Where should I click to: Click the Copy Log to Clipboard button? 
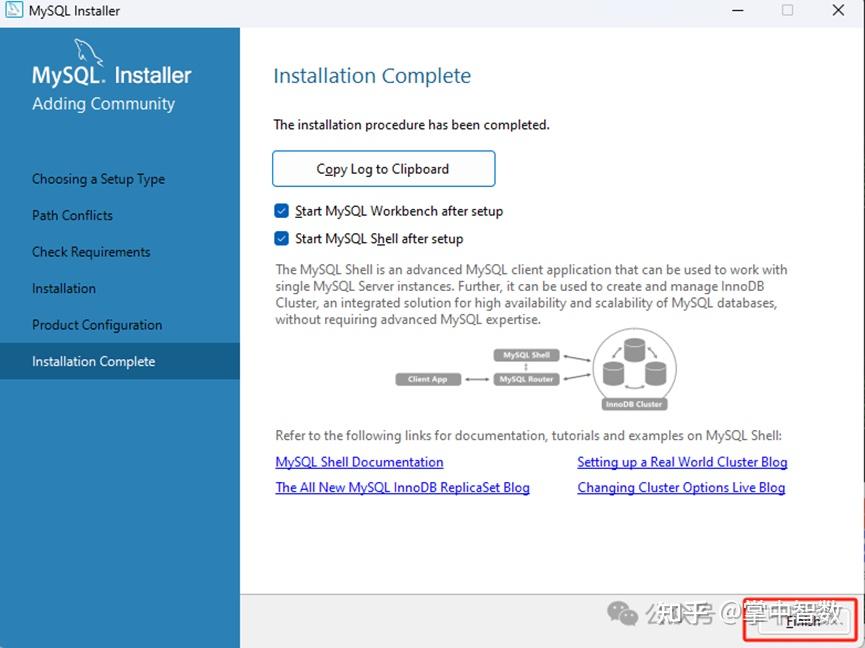click(x=383, y=169)
